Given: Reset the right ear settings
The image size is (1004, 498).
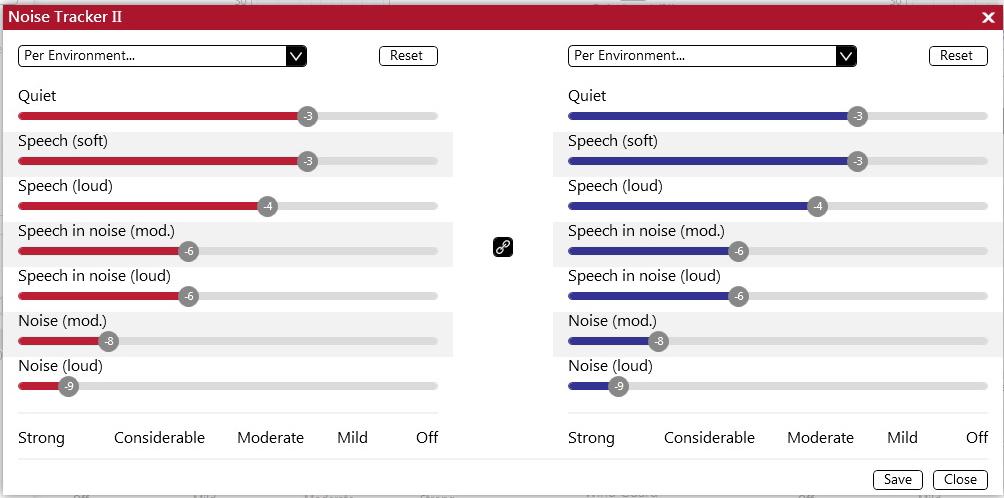Looking at the screenshot, I should click(x=959, y=56).
